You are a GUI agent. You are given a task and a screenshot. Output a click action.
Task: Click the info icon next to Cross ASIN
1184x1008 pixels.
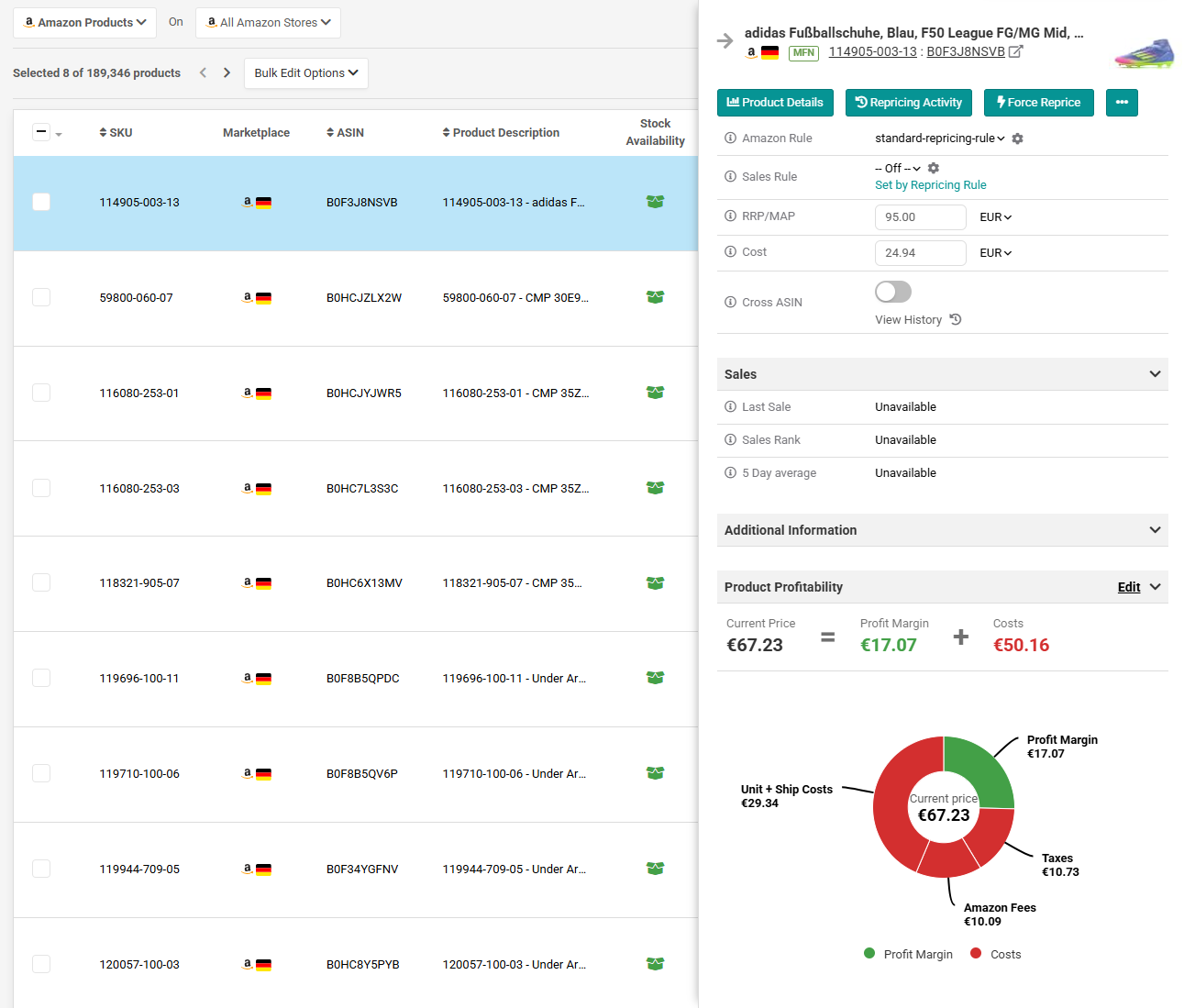click(730, 302)
